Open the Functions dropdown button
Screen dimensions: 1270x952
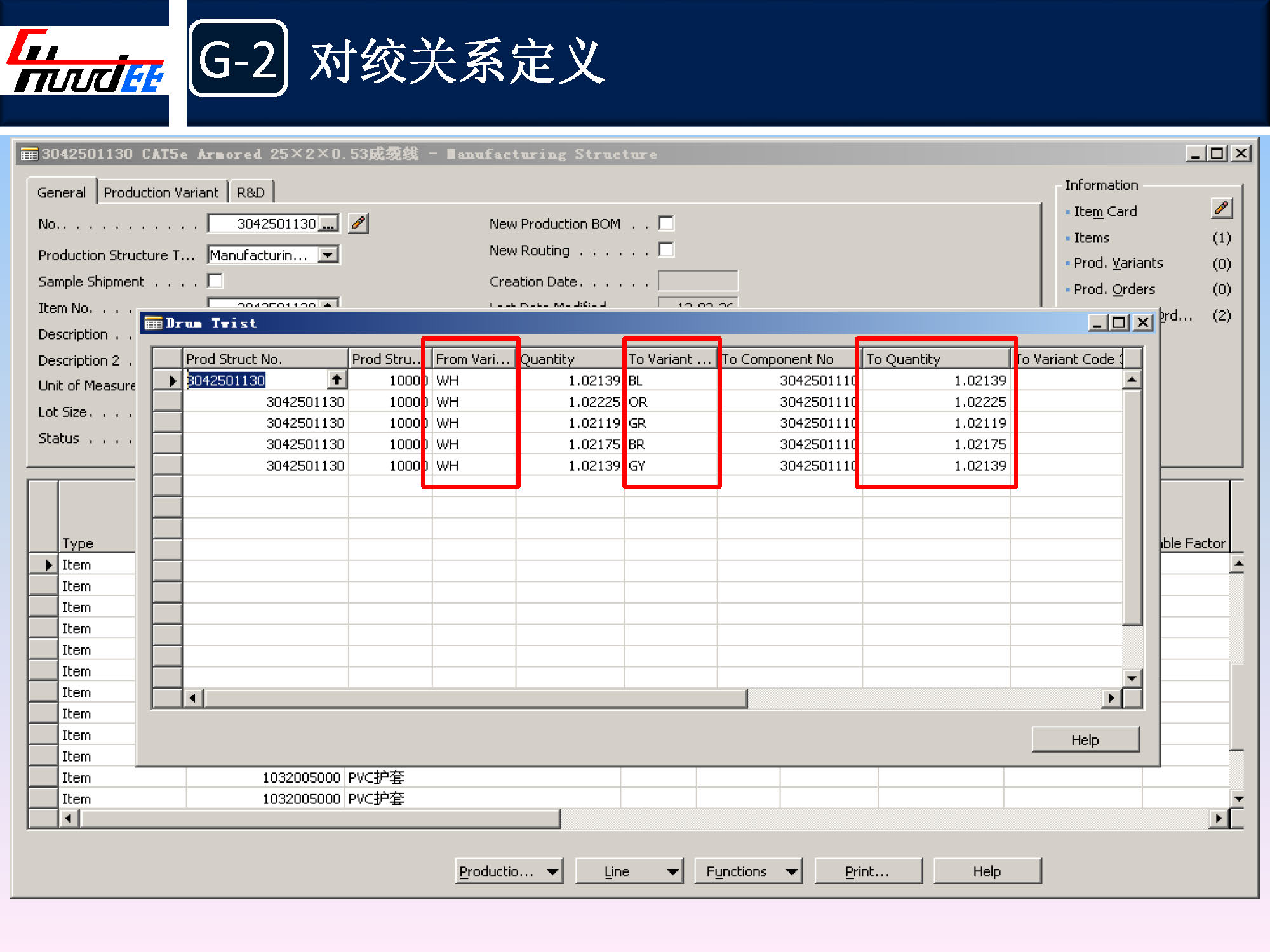point(747,871)
